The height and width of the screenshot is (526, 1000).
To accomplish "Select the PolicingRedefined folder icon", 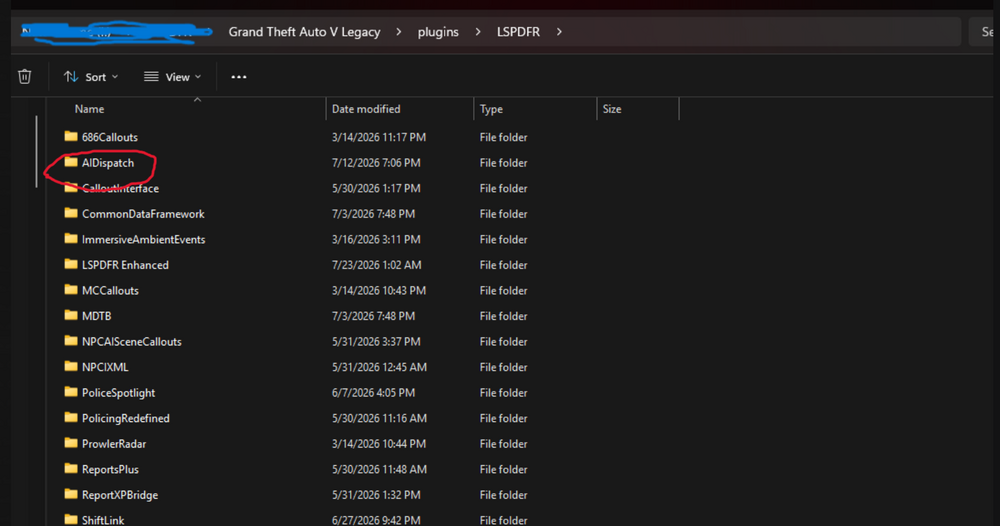I will coord(71,417).
